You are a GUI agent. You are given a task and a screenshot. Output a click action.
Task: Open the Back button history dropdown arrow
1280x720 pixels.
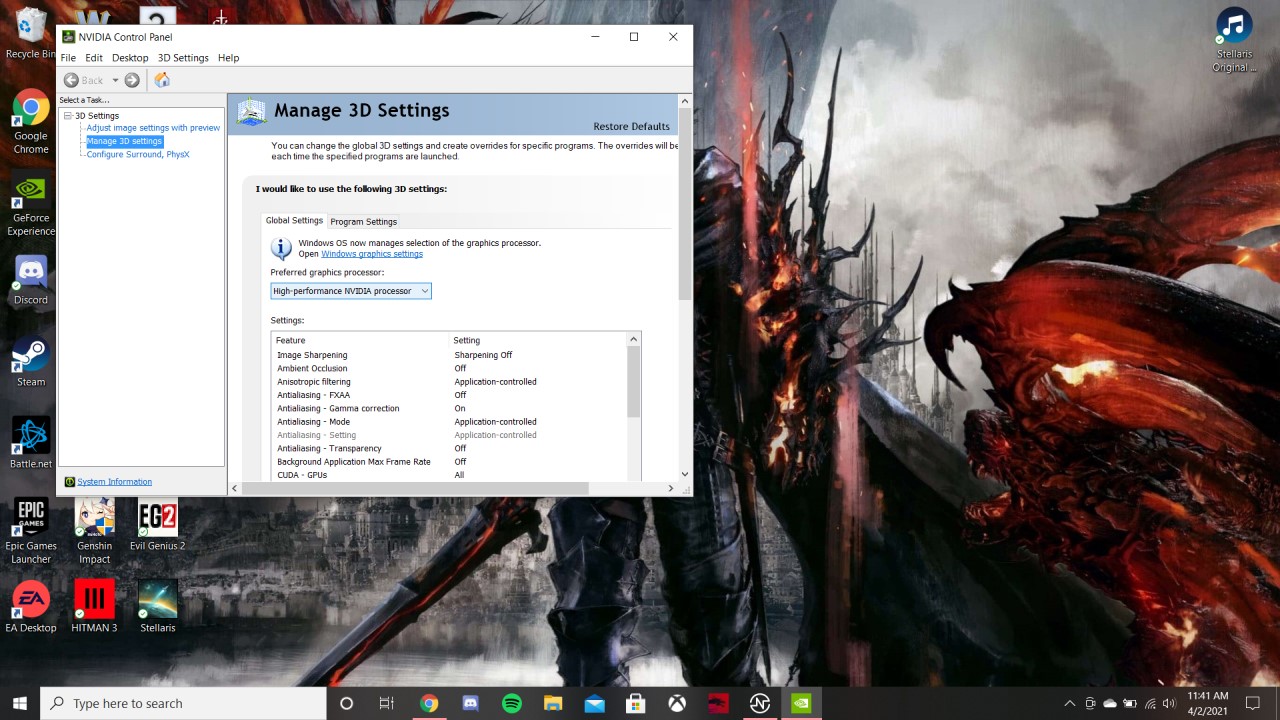[x=115, y=80]
